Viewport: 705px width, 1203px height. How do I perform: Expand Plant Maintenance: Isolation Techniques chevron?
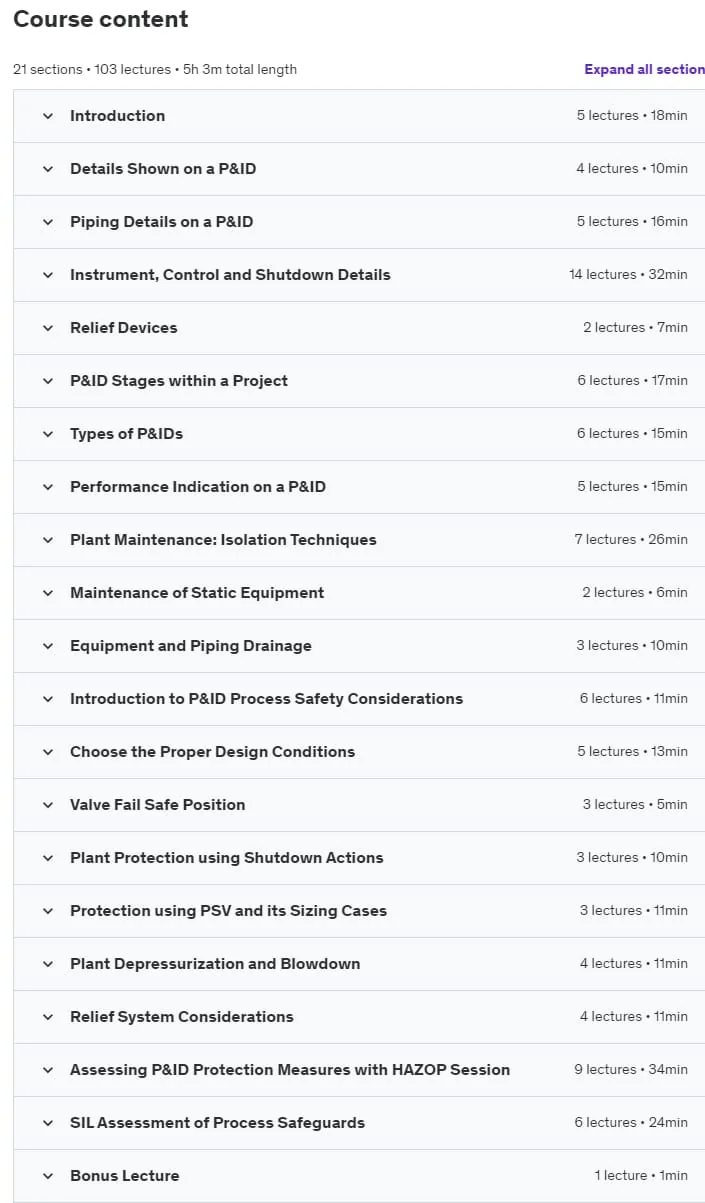tap(47, 540)
